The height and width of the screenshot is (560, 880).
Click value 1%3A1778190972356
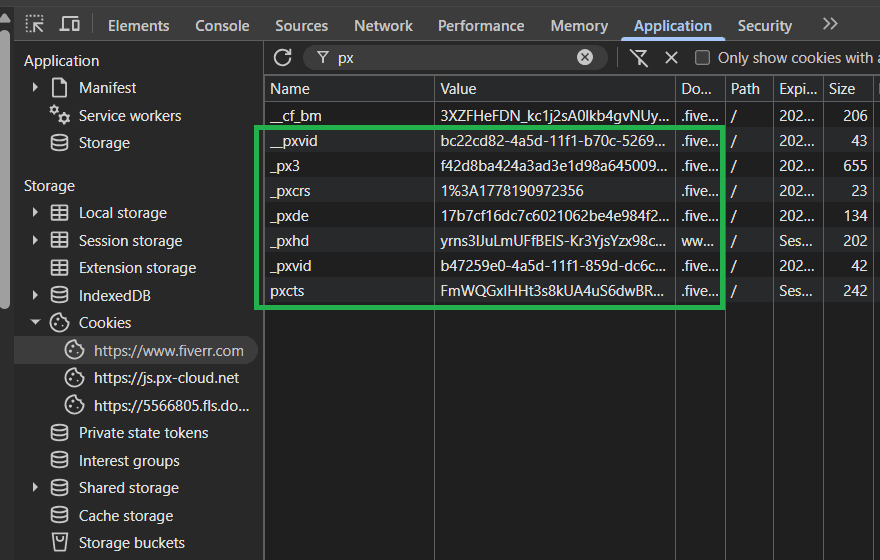point(512,191)
